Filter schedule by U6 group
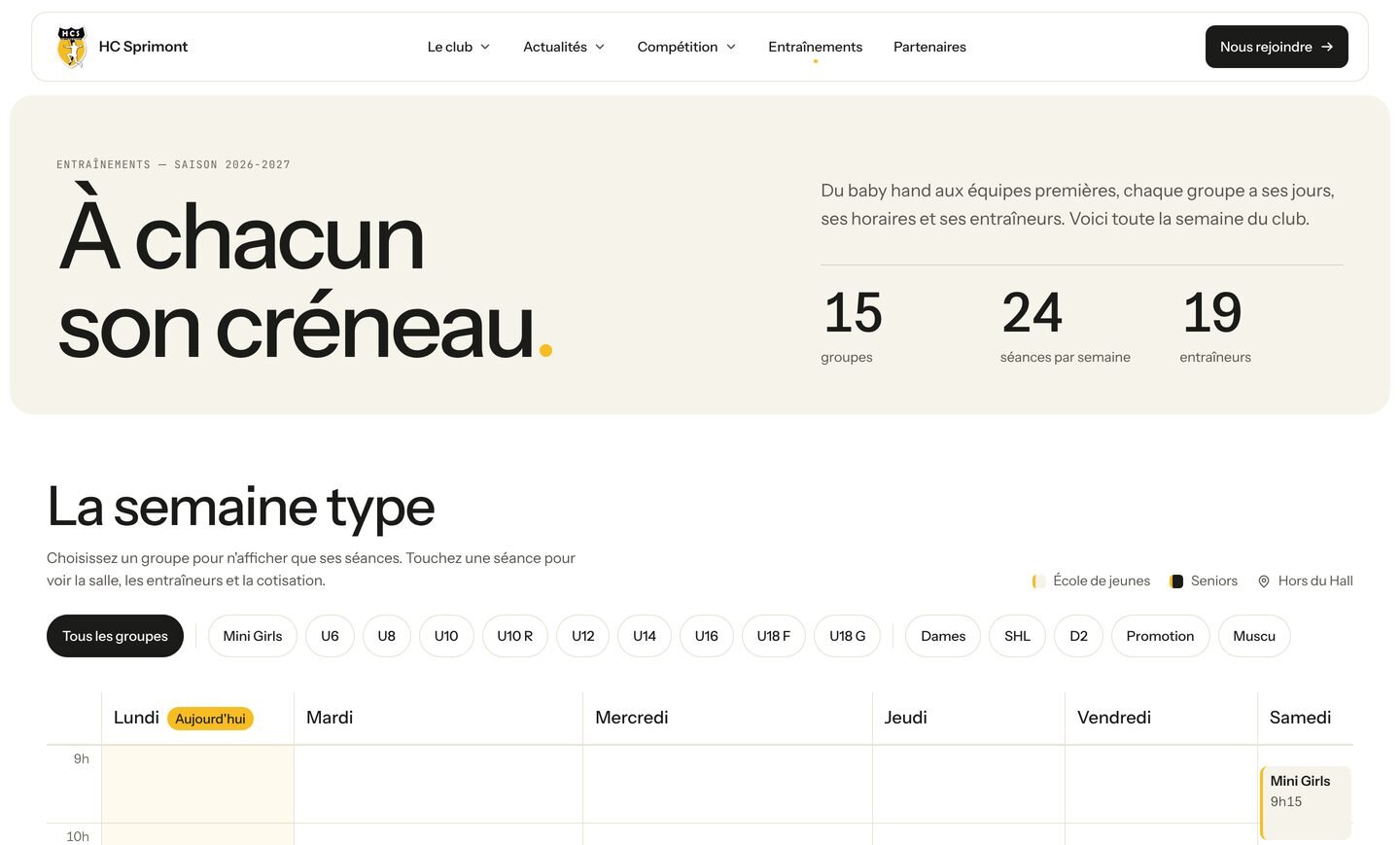Screen dimensions: 1400x845 click(330, 636)
